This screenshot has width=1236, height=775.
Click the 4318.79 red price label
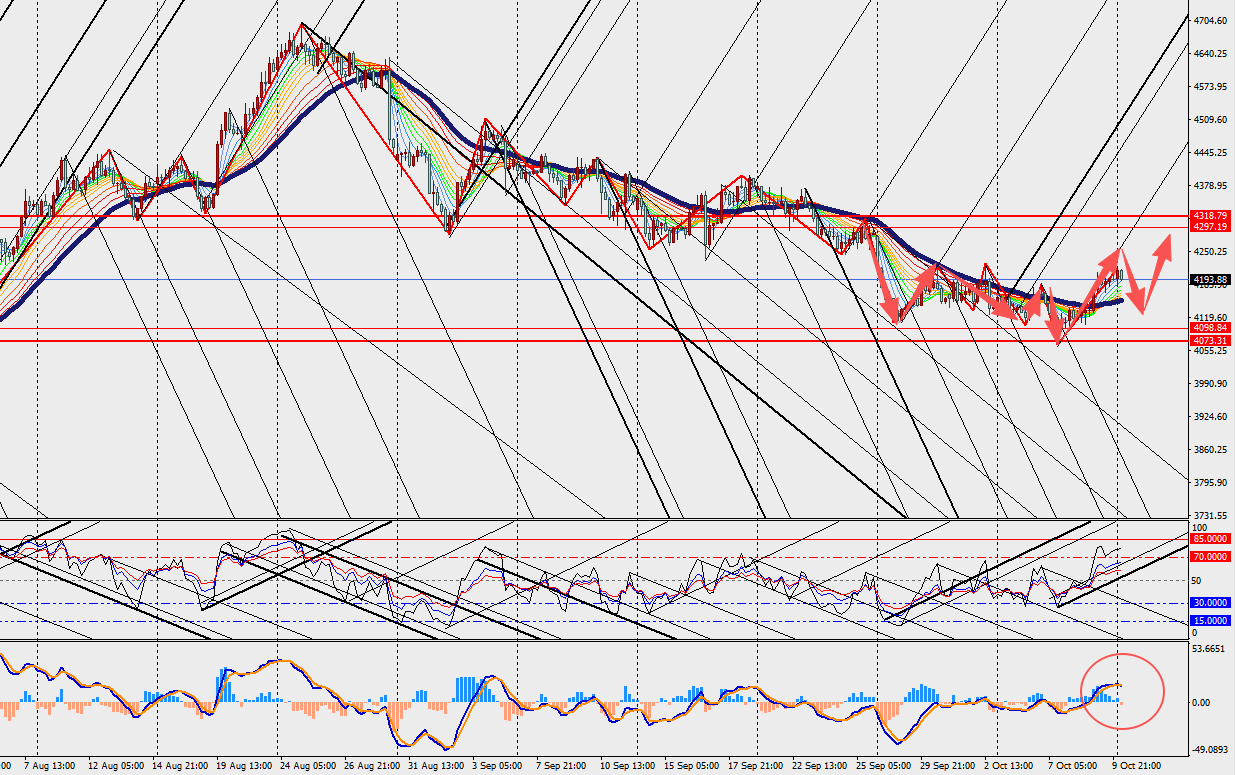click(1210, 216)
